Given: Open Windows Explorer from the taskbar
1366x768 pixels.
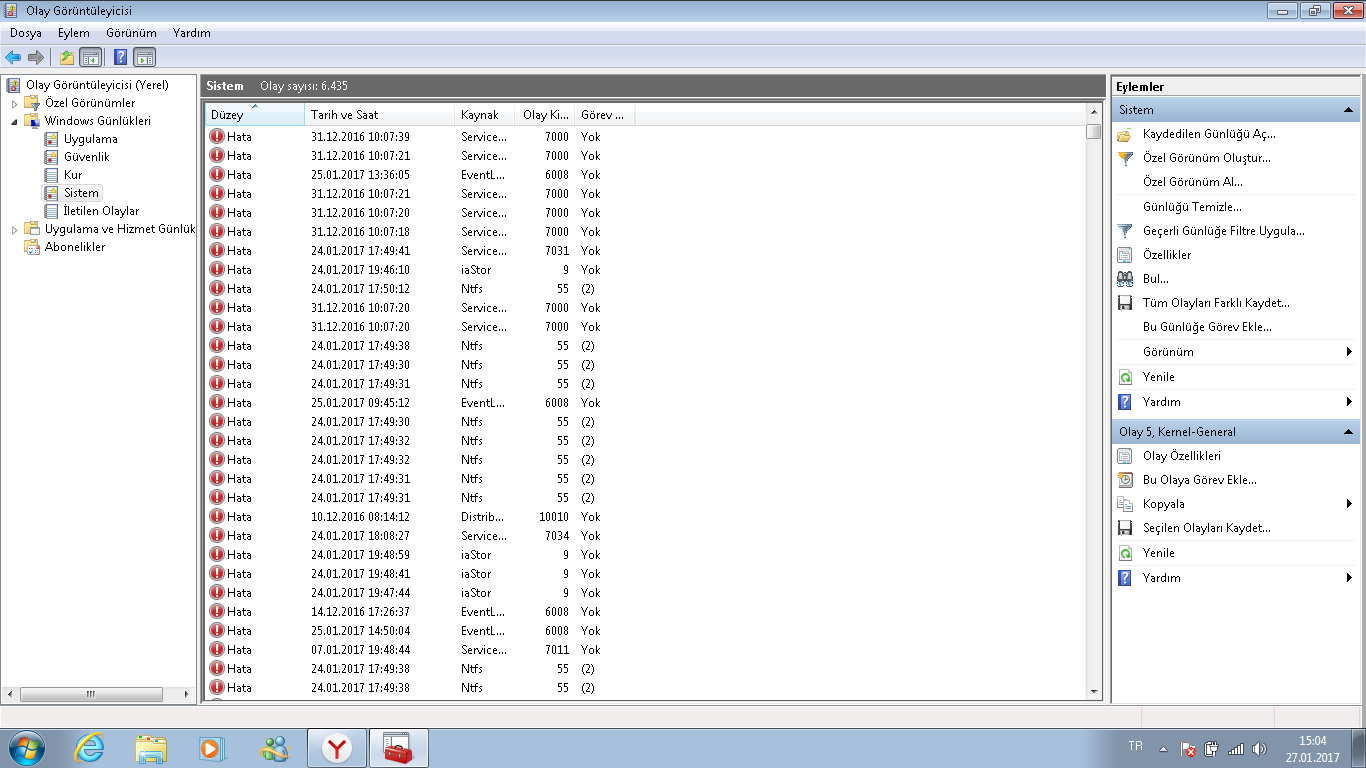Looking at the screenshot, I should [x=151, y=748].
